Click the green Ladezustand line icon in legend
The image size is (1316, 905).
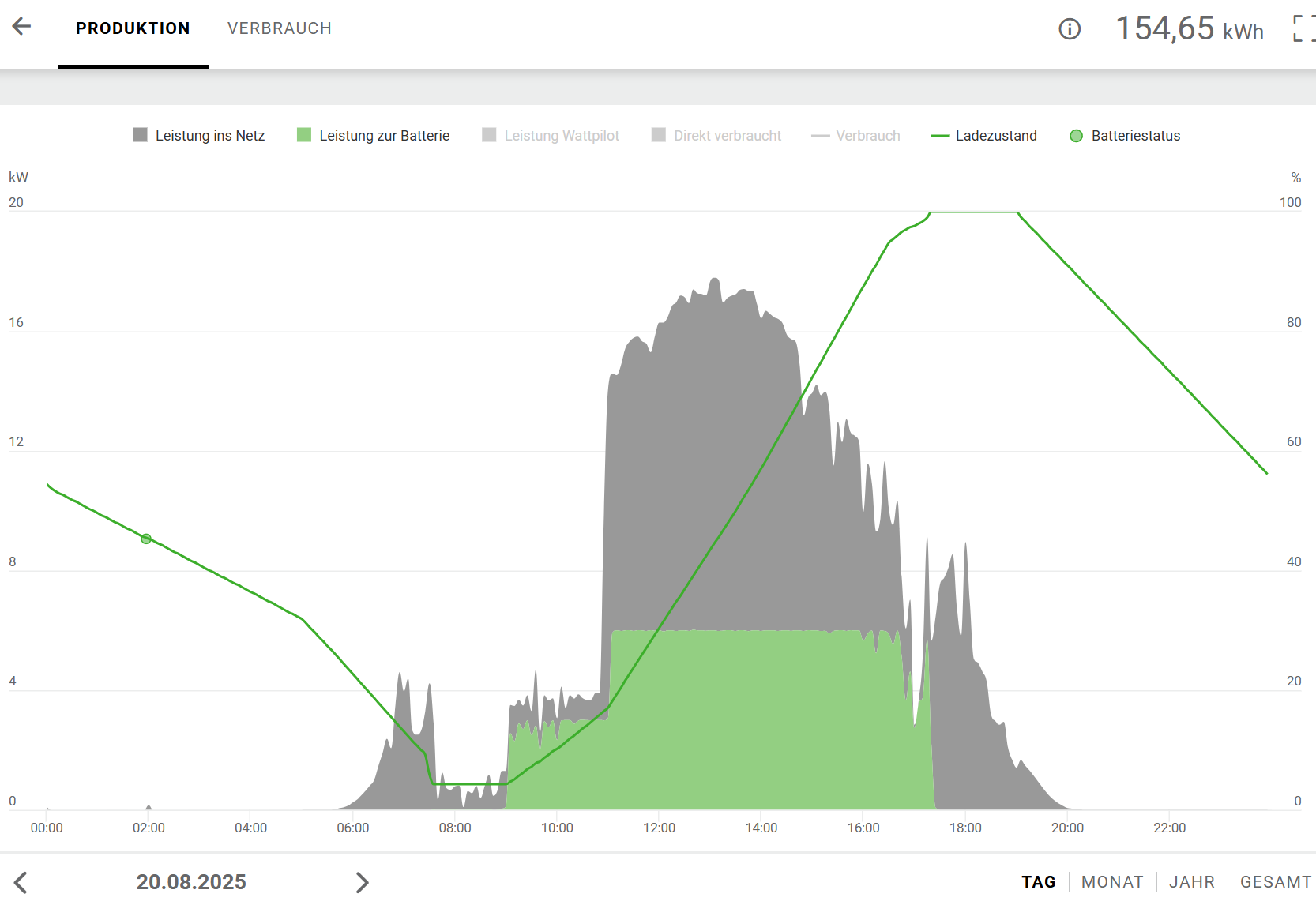click(940, 136)
